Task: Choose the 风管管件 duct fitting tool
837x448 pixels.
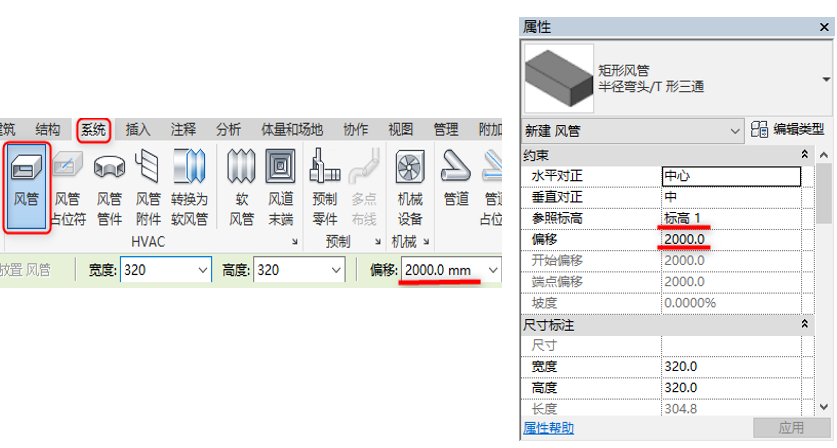Action: coord(109,187)
